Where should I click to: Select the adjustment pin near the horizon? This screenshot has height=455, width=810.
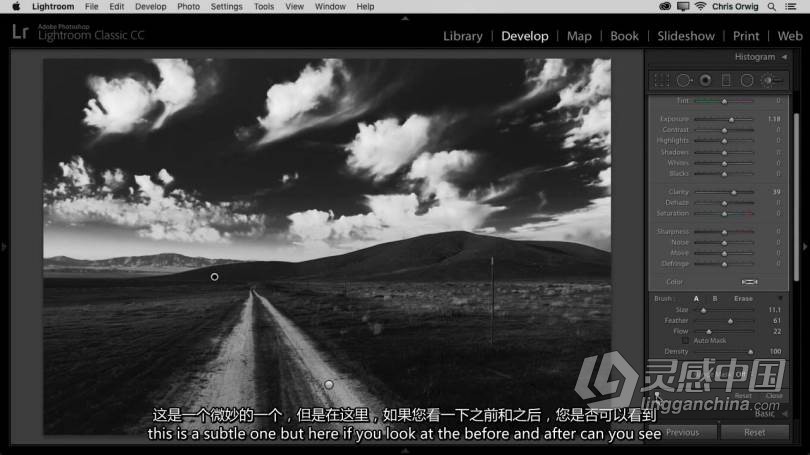point(214,277)
